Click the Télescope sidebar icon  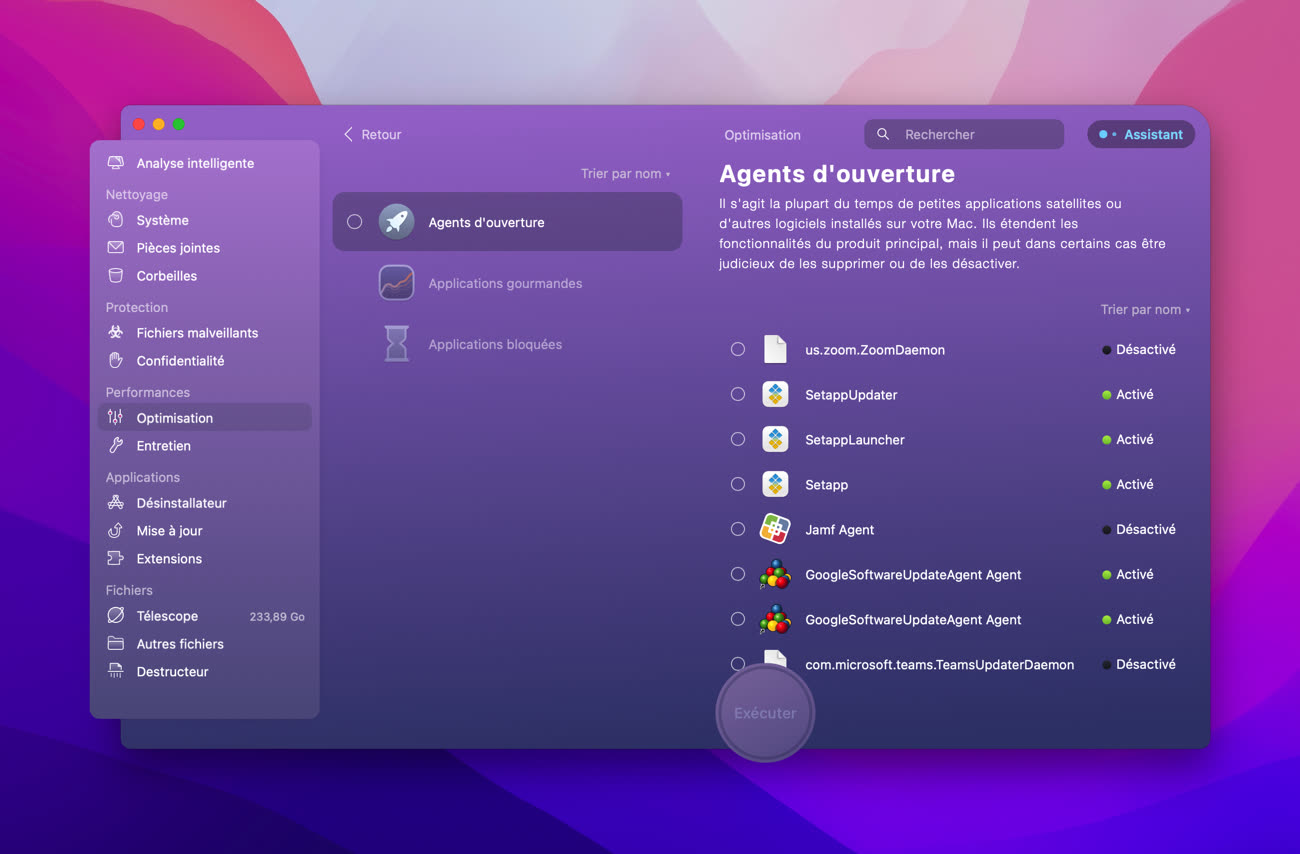click(116, 616)
